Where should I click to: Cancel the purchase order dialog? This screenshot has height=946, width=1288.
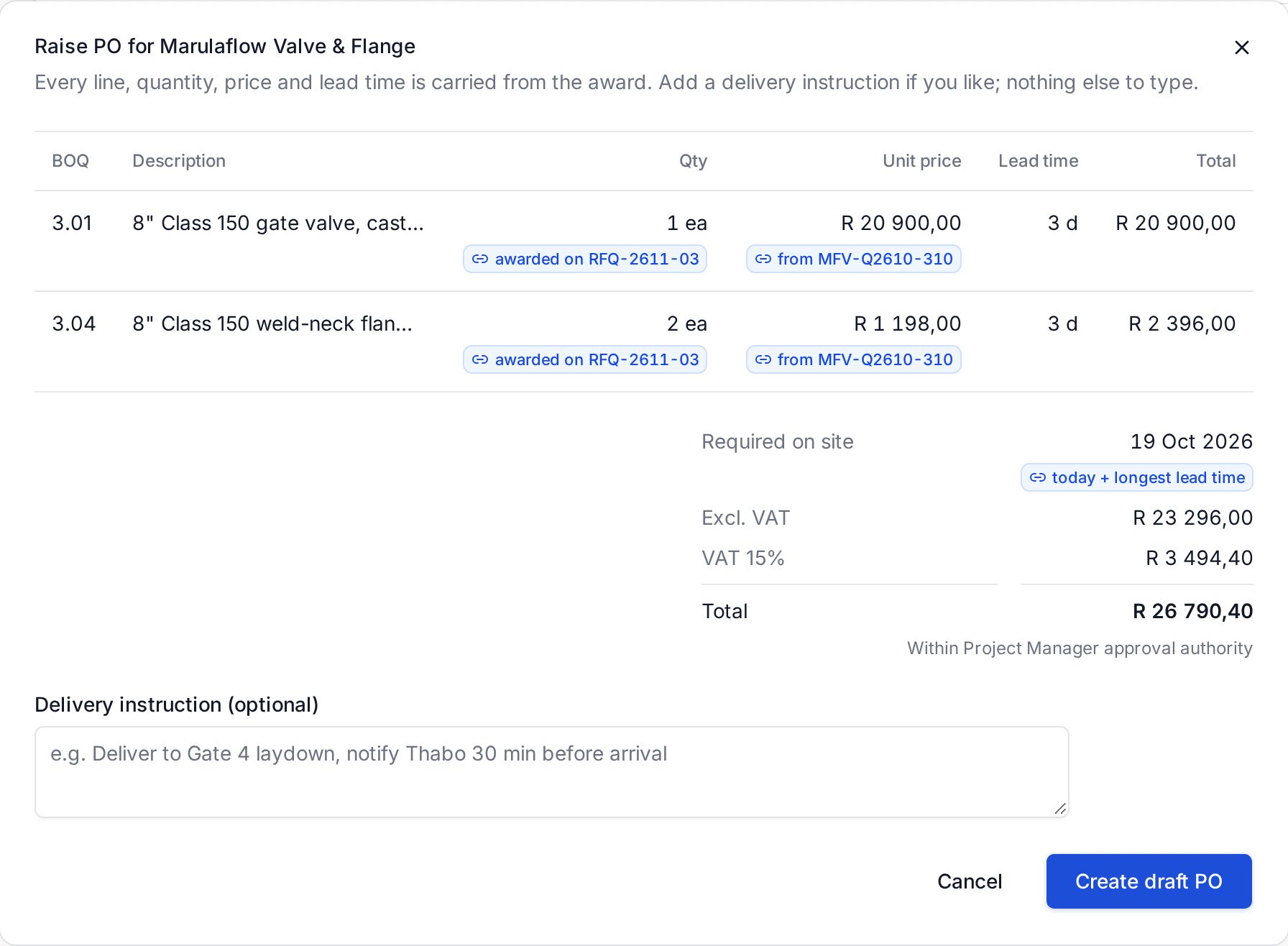[970, 881]
